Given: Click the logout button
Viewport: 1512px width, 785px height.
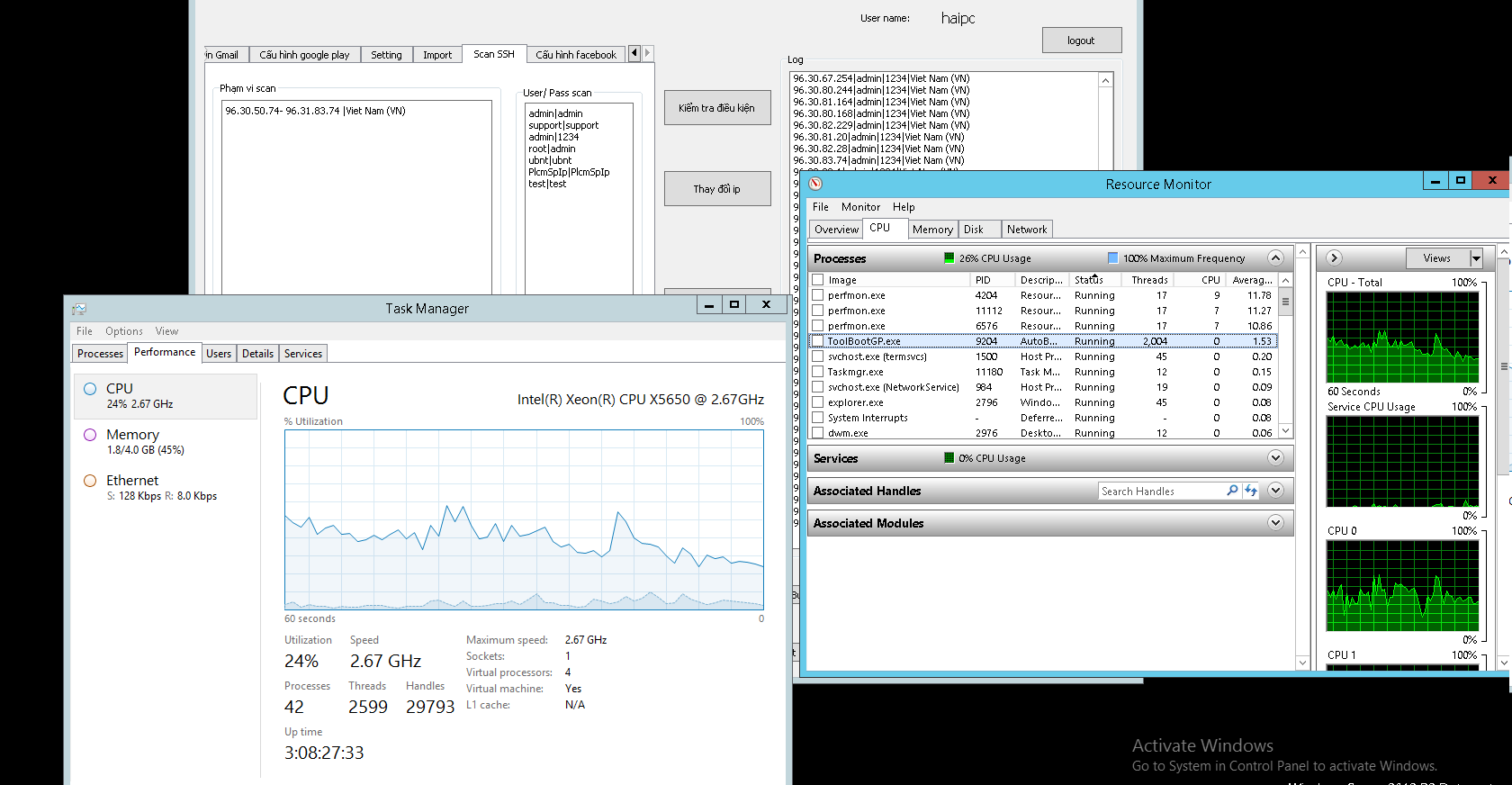Looking at the screenshot, I should (1081, 41).
